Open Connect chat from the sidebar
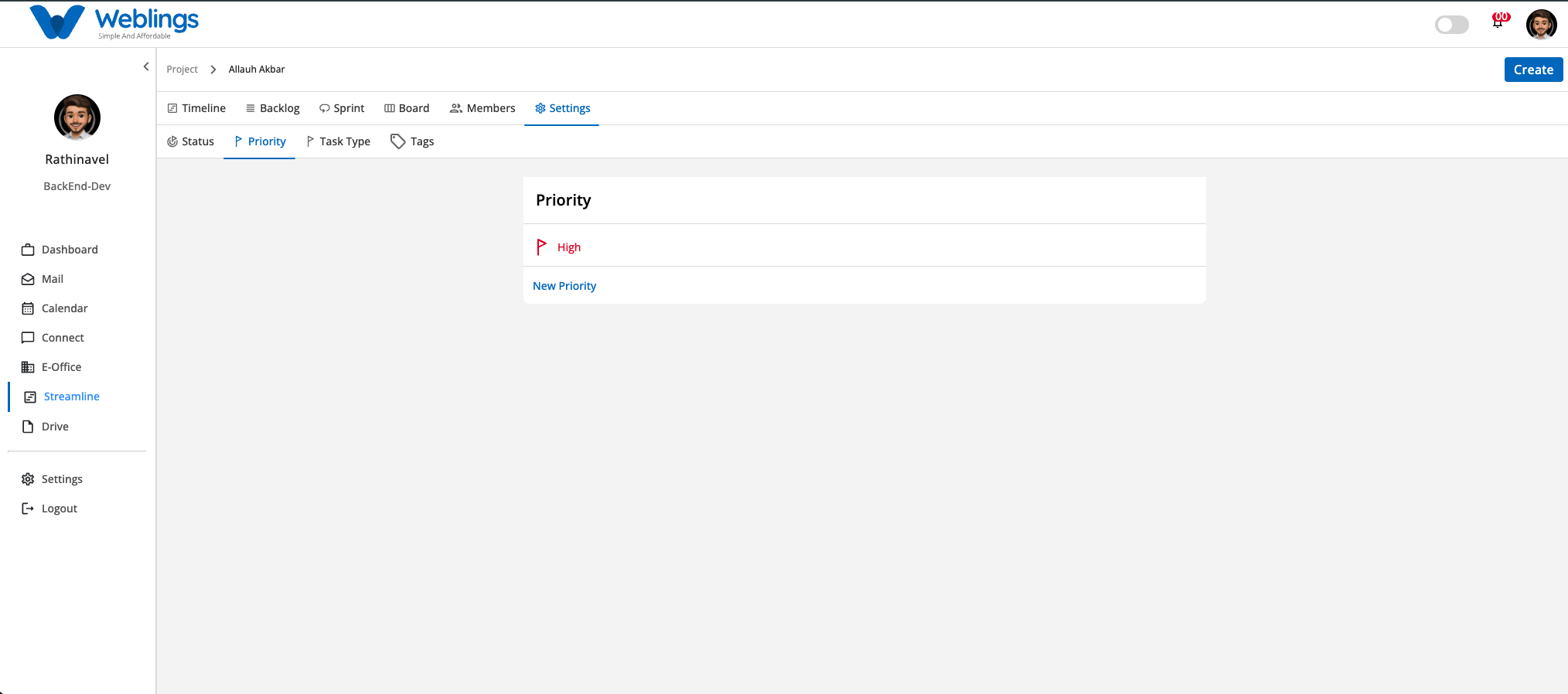The height and width of the screenshot is (694, 1568). click(53, 338)
